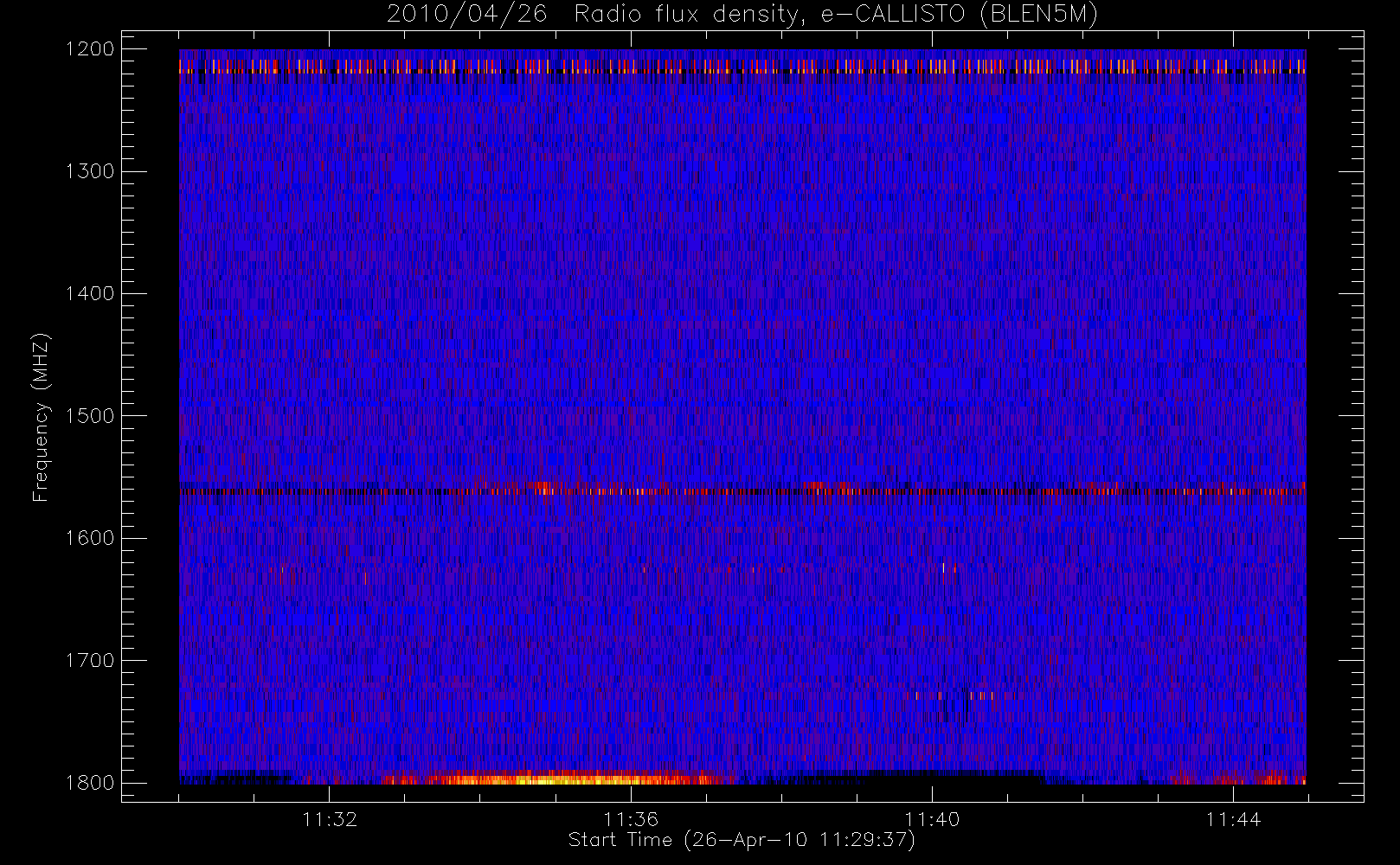Click the orange interference band near 1210 MHz

coord(742,67)
